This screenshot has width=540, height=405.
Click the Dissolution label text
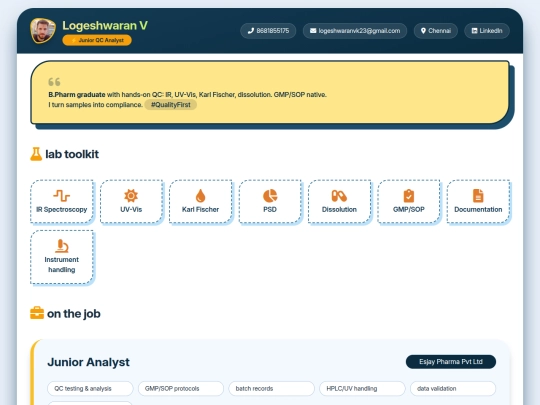coord(339,209)
